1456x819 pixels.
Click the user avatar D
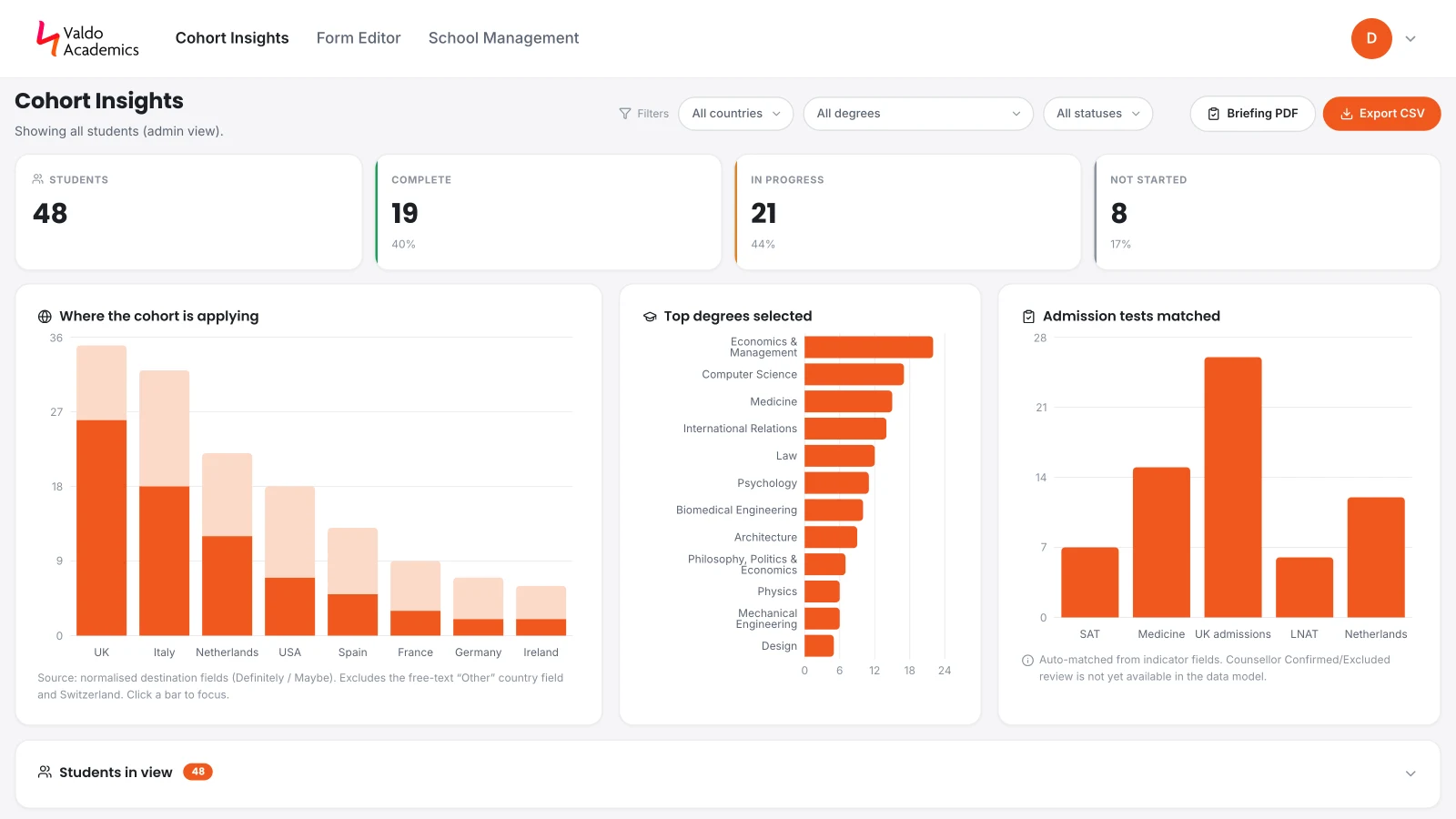point(1371,38)
